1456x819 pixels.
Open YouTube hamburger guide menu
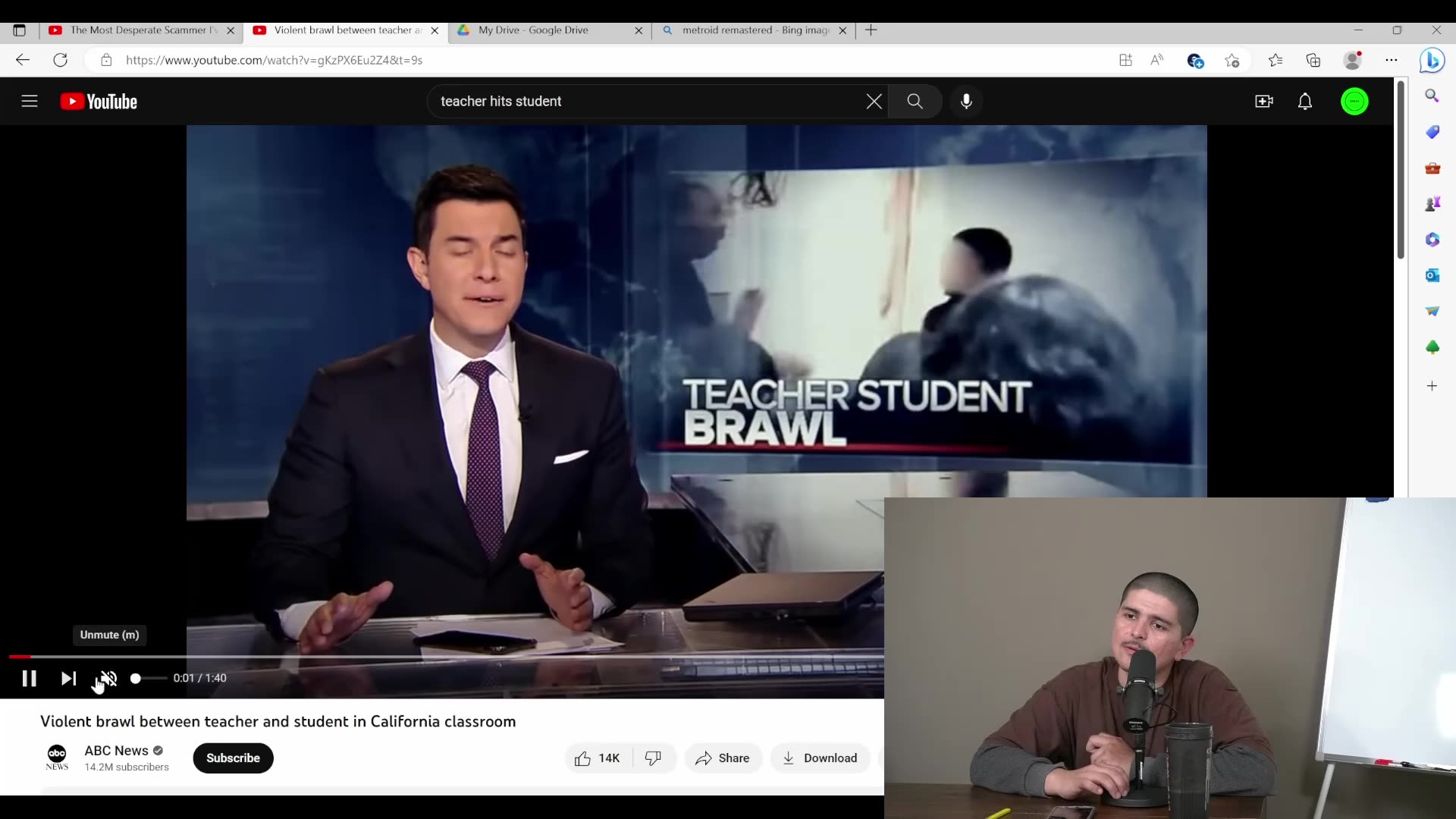[30, 102]
